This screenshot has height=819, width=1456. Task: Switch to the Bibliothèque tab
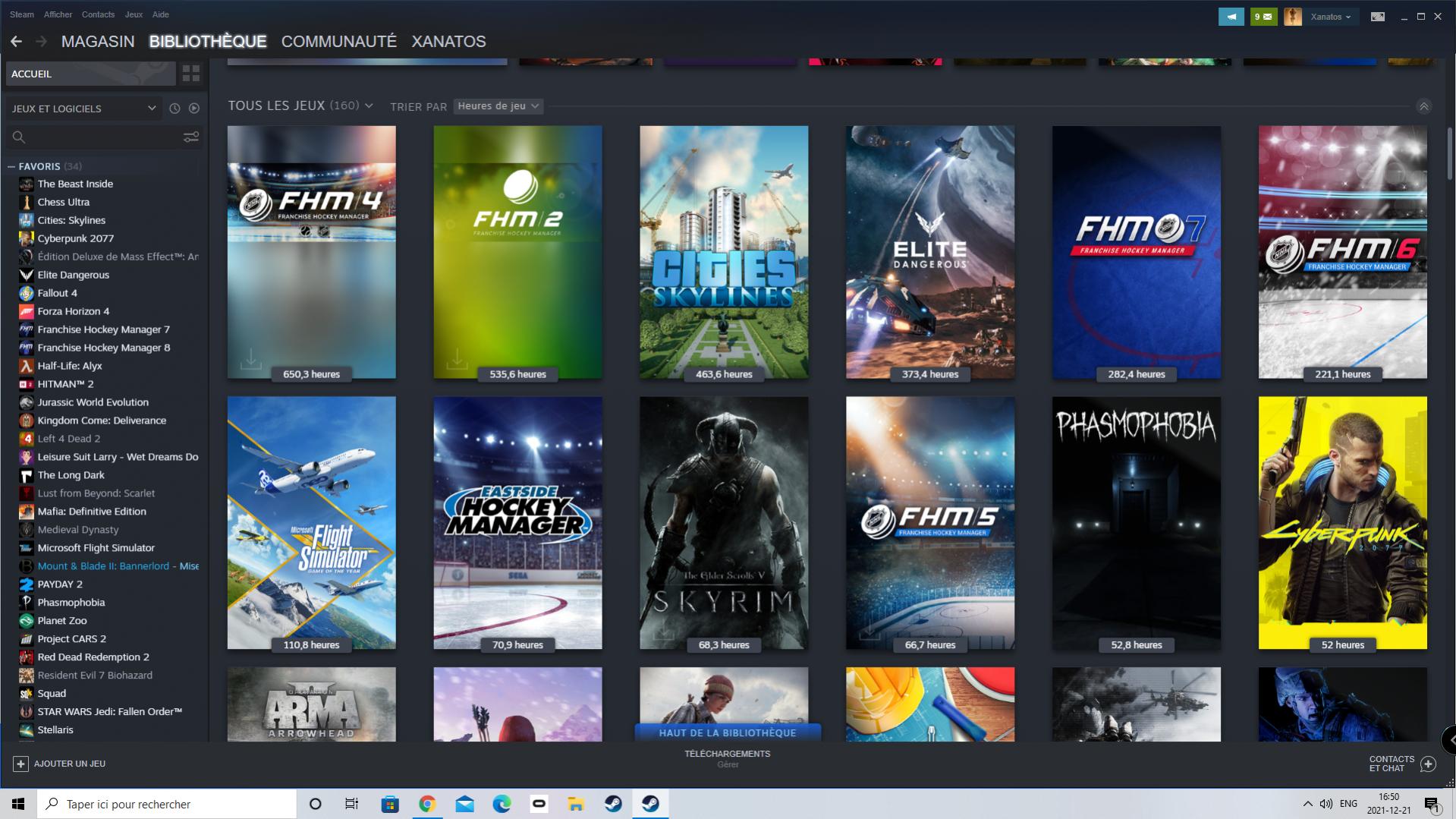click(x=208, y=42)
